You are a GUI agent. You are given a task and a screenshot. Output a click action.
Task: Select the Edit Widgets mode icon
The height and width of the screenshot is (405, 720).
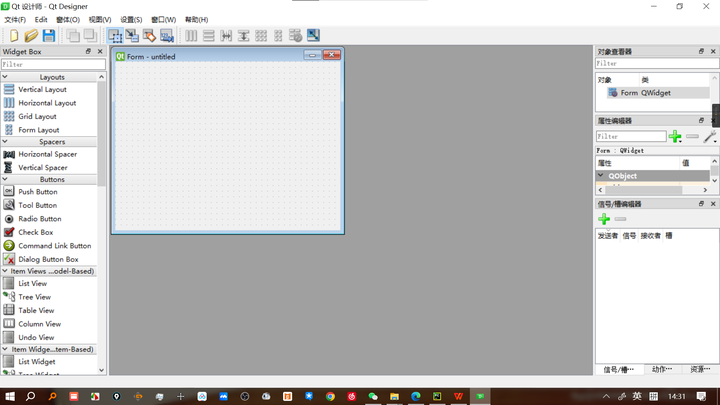pyautogui.click(x=115, y=35)
